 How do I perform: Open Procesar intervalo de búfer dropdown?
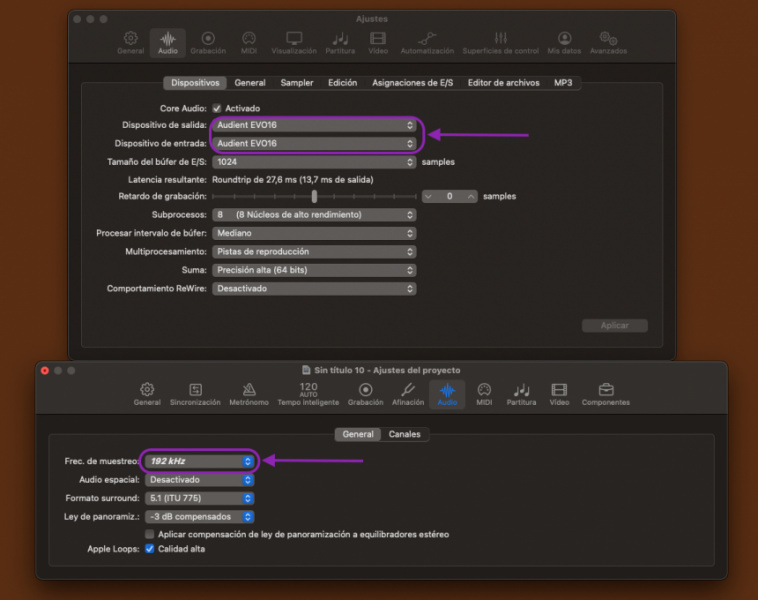tap(314, 233)
